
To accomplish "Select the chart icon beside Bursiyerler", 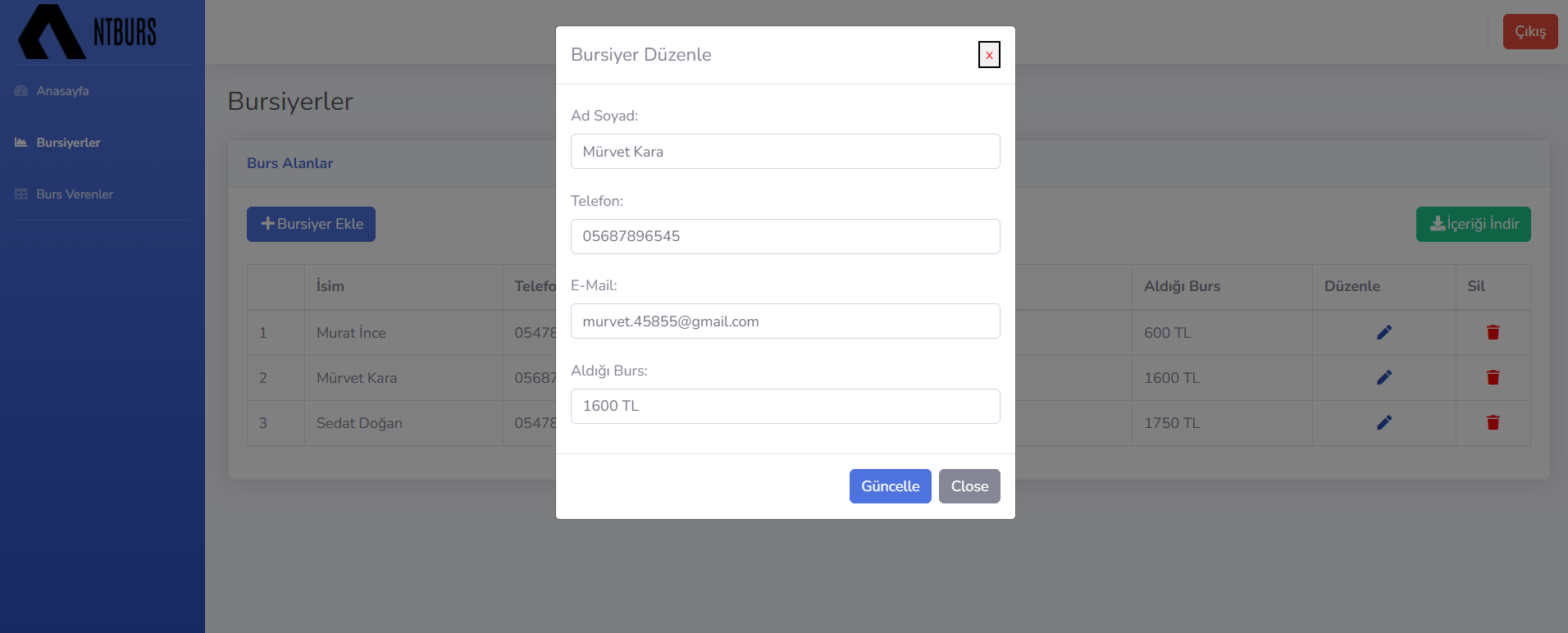I will click(20, 142).
